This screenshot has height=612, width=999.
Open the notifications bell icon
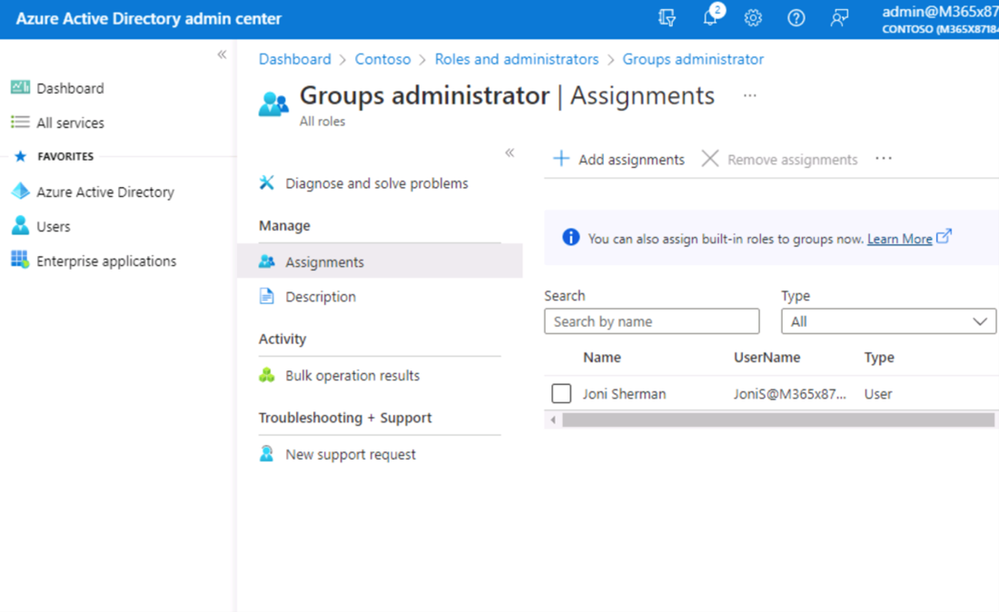tap(711, 17)
